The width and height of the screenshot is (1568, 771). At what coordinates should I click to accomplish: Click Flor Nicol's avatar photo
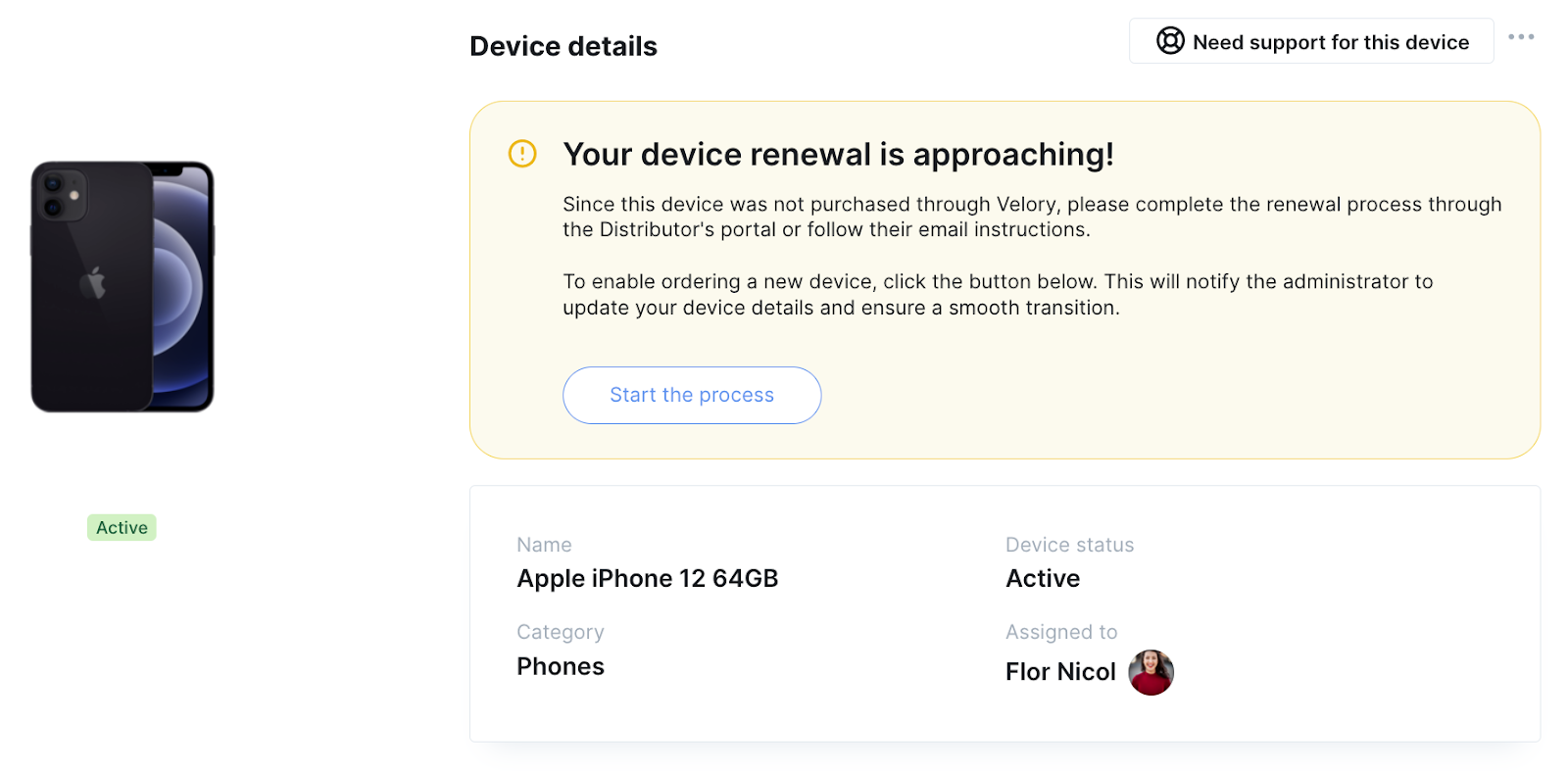click(1151, 672)
